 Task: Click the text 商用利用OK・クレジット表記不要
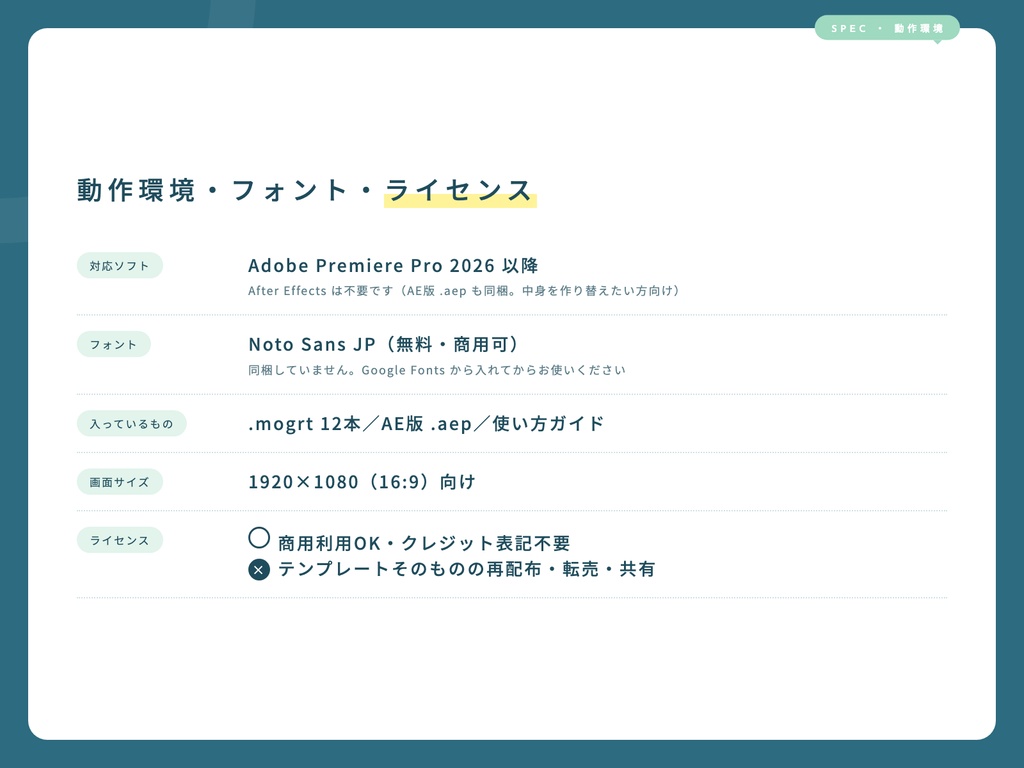(424, 543)
